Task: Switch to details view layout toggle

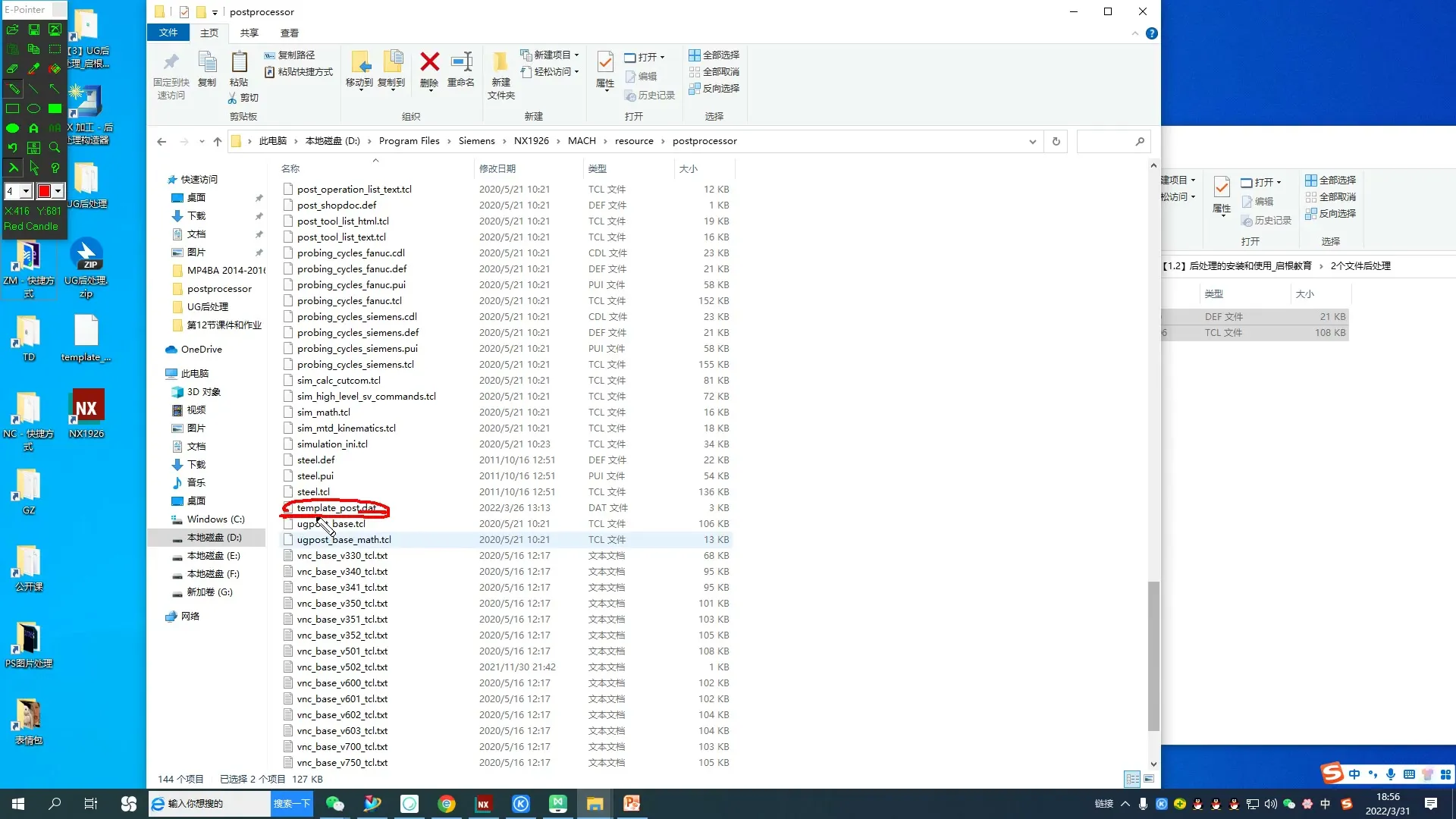Action: [x=1131, y=779]
